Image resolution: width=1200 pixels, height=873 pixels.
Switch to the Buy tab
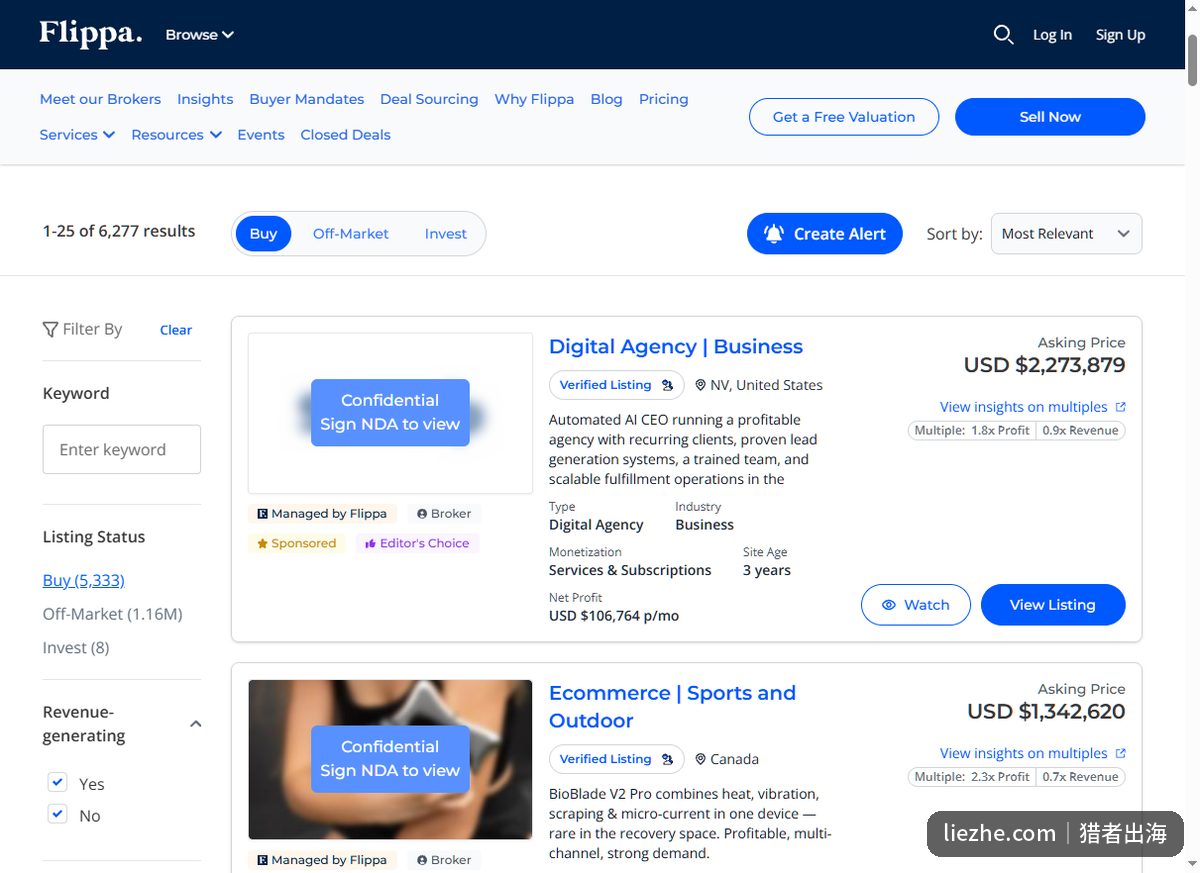pyautogui.click(x=263, y=234)
